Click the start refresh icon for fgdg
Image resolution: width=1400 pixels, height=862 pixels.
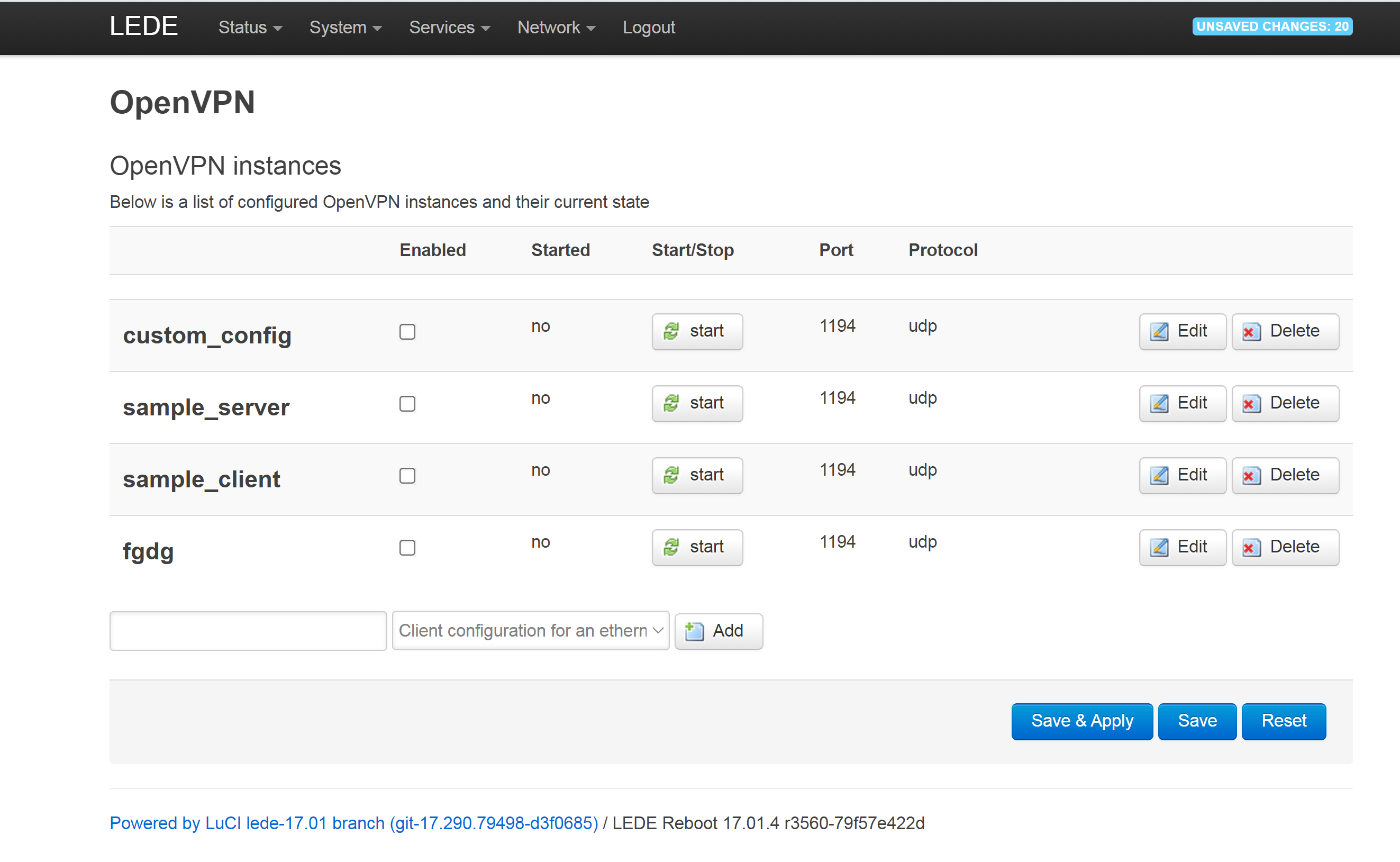pos(671,547)
